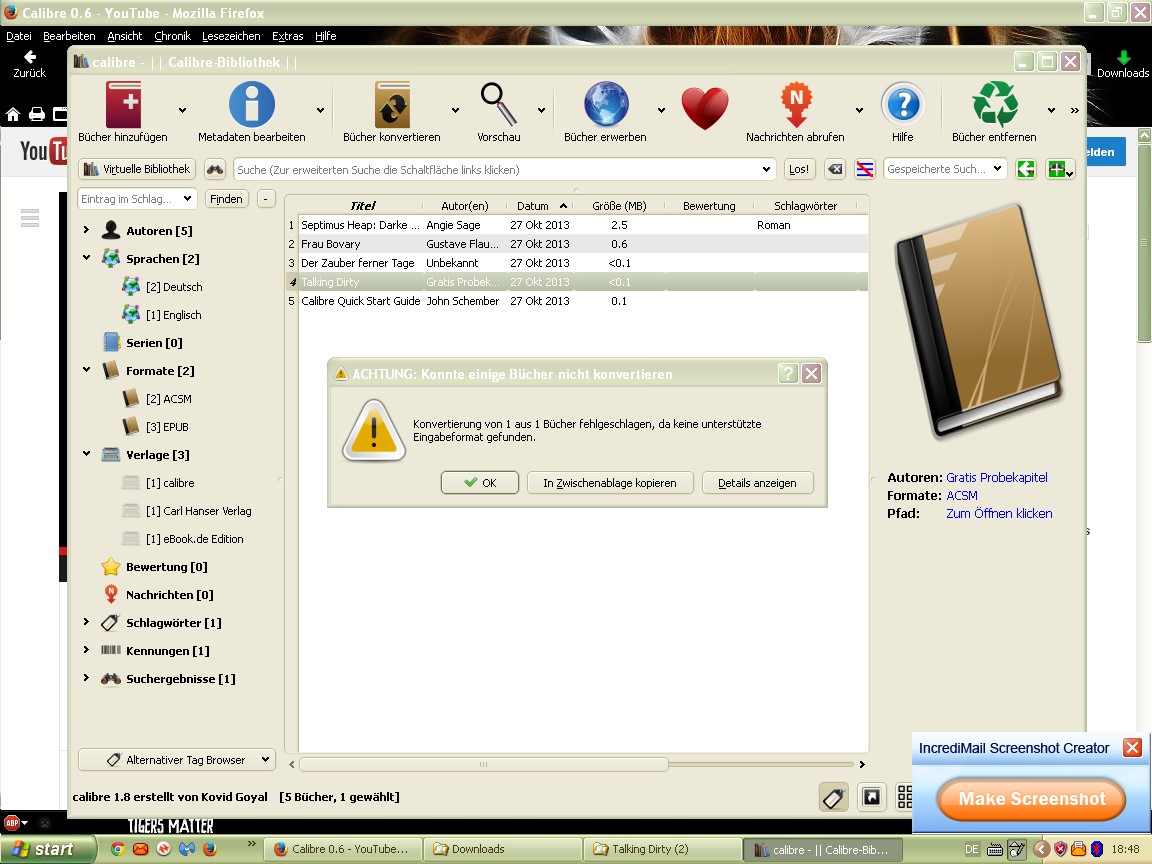Open Metadaten bearbeiten dropdown arrow
The height and width of the screenshot is (864, 1152).
point(320,110)
